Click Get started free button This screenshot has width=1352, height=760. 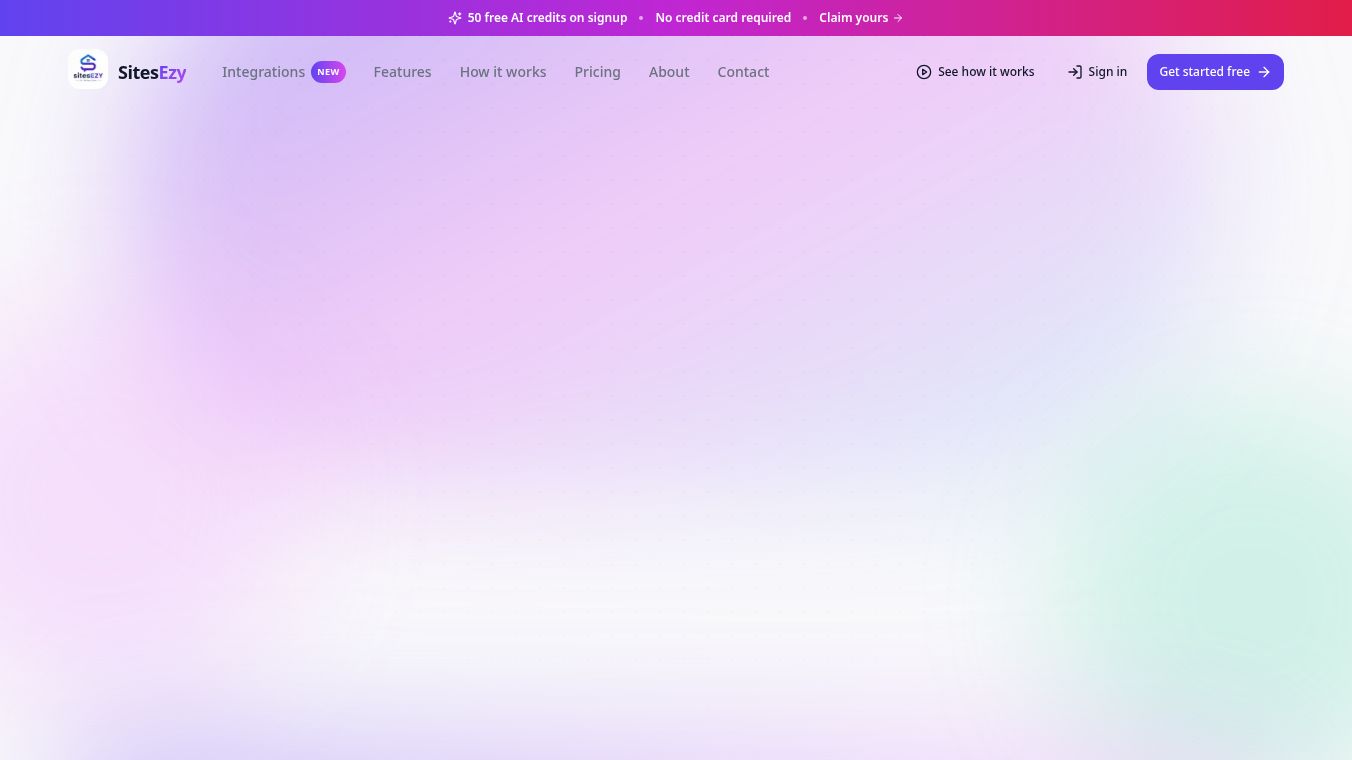point(1215,72)
